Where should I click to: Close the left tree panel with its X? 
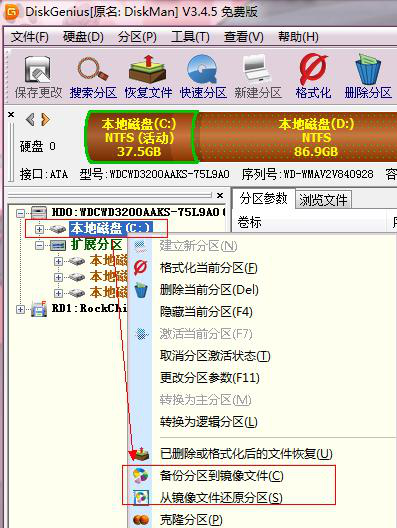coord(220,195)
